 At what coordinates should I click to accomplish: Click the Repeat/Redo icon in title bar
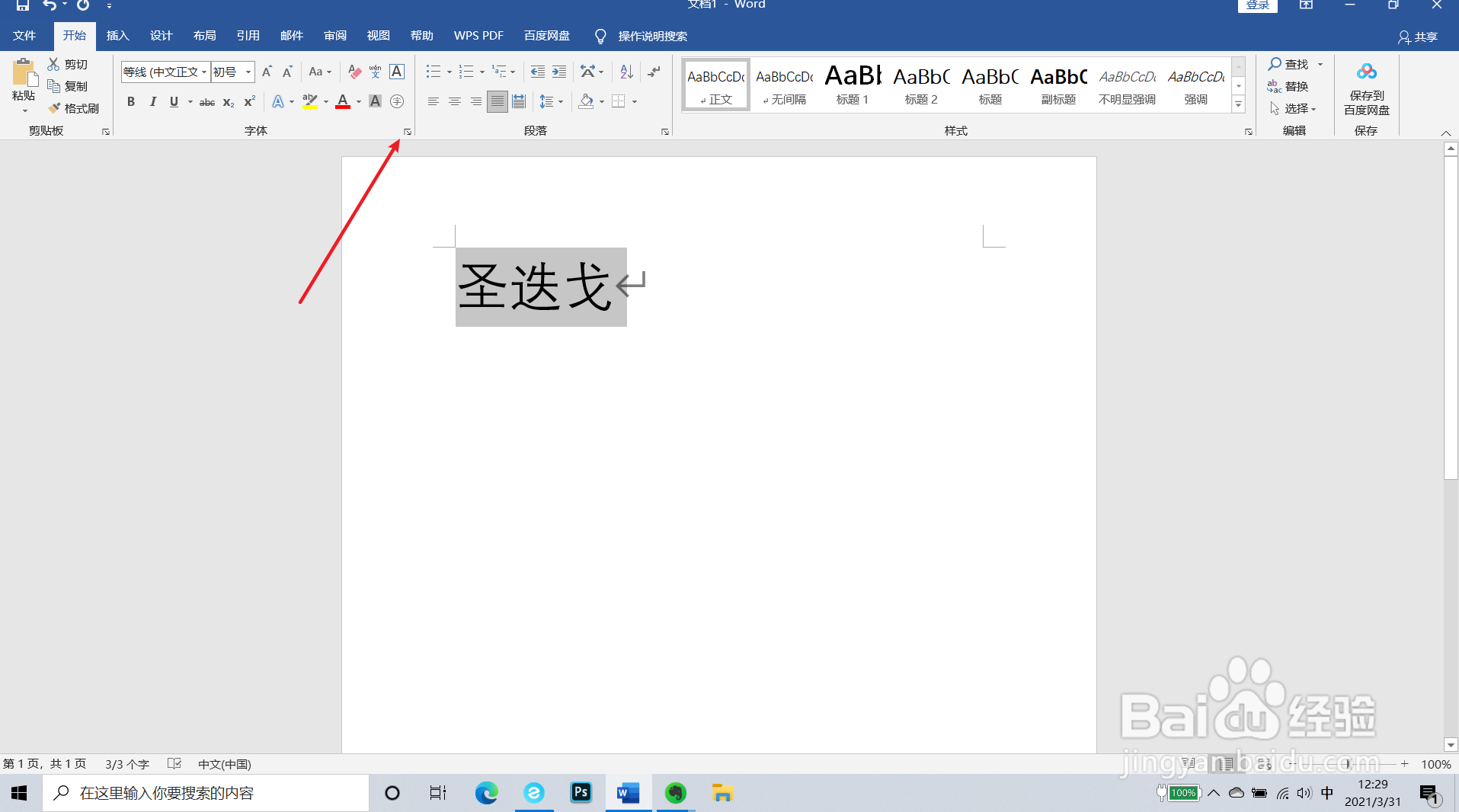(x=83, y=5)
